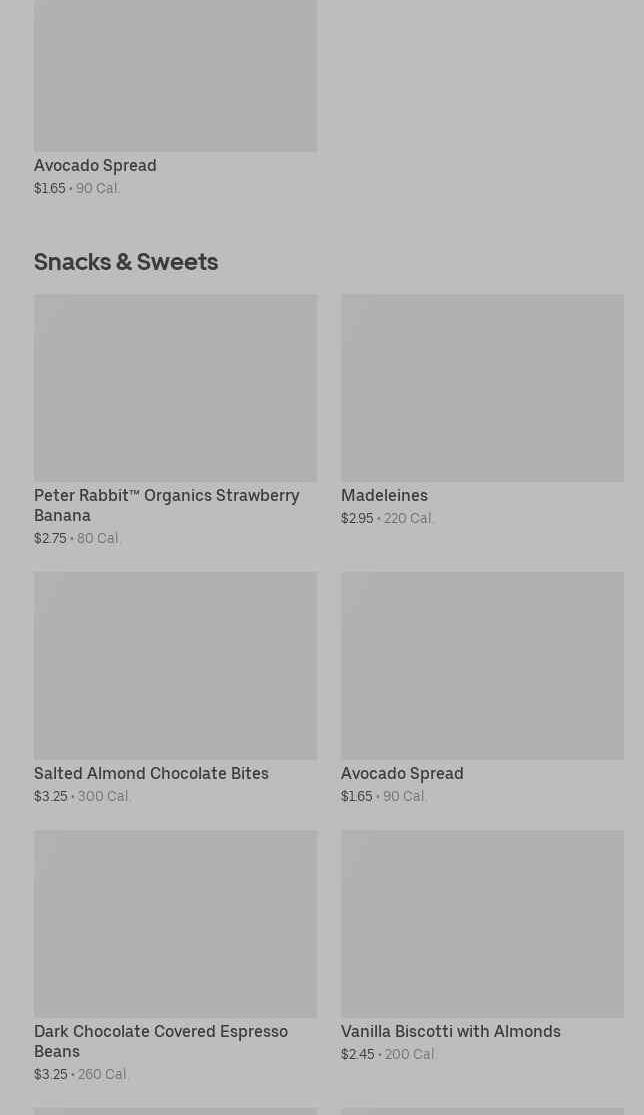Click the $2.75 80 Cal. price line

click(x=77, y=538)
